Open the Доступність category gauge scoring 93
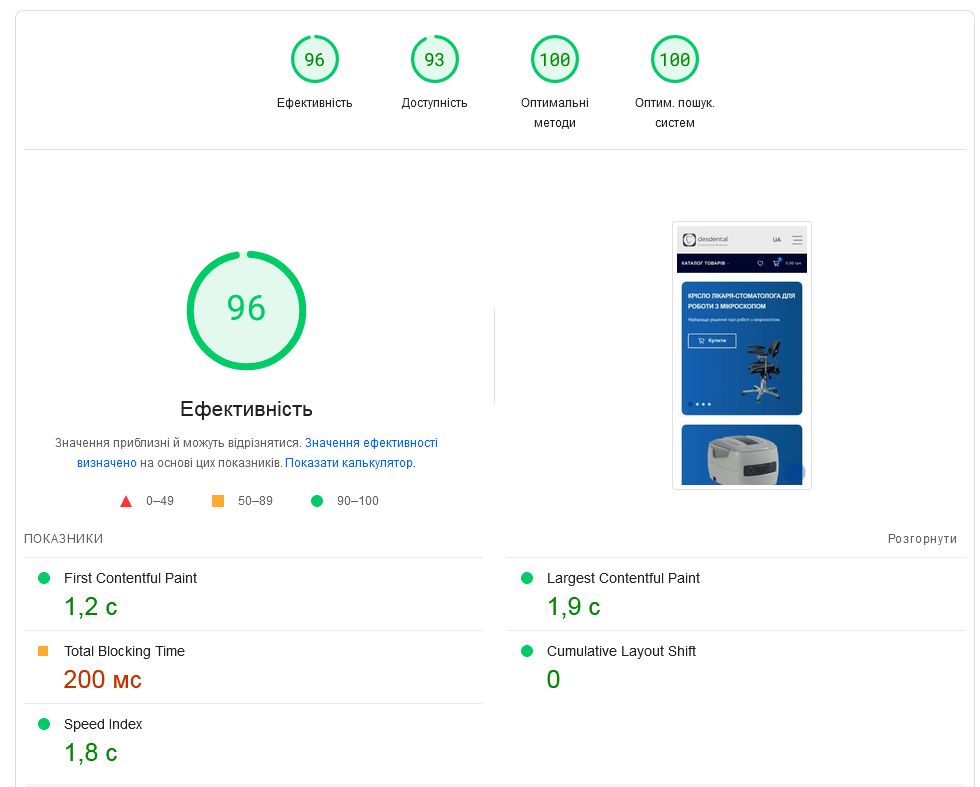 click(434, 60)
